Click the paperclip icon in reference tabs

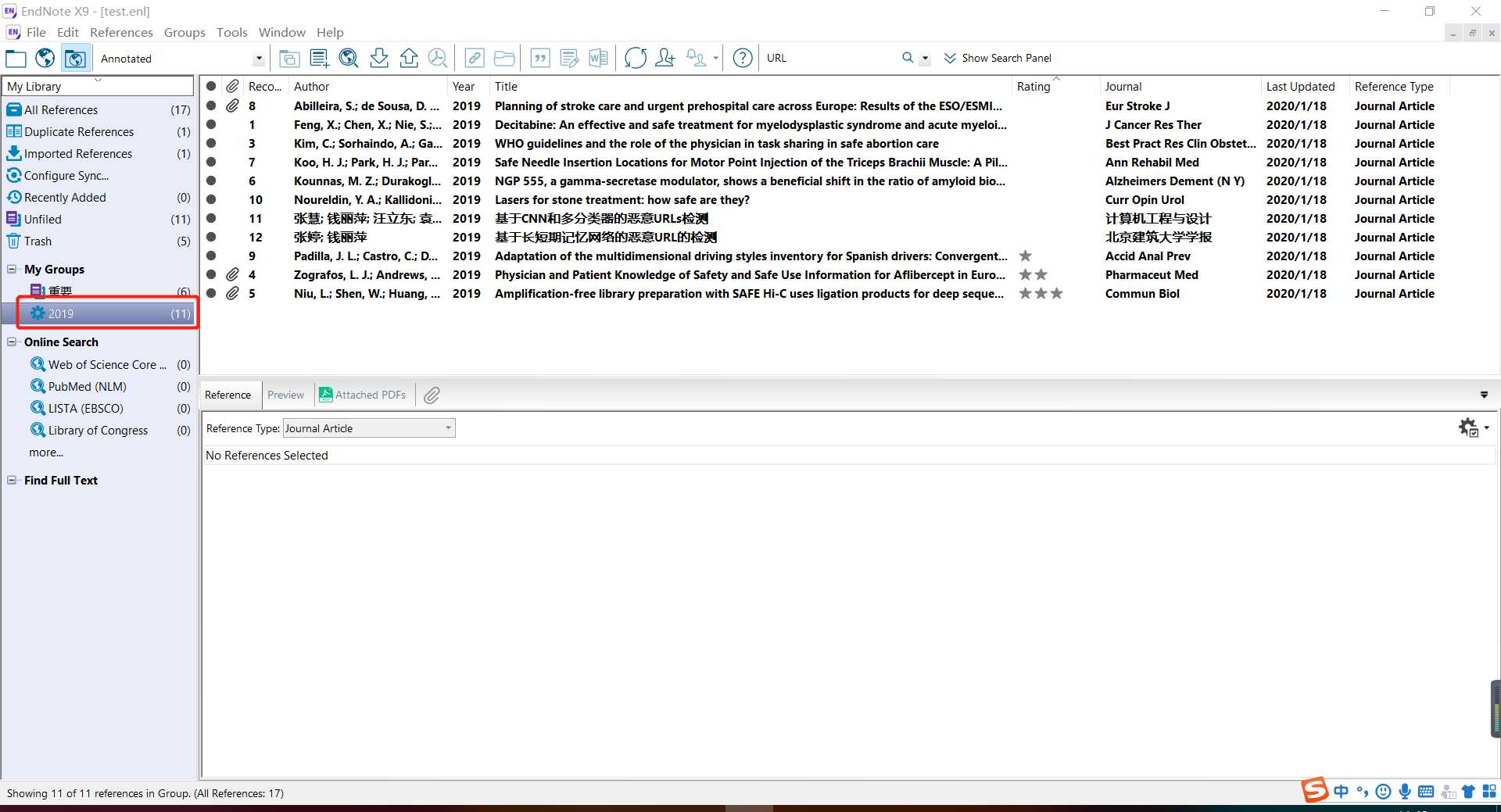[x=432, y=395]
